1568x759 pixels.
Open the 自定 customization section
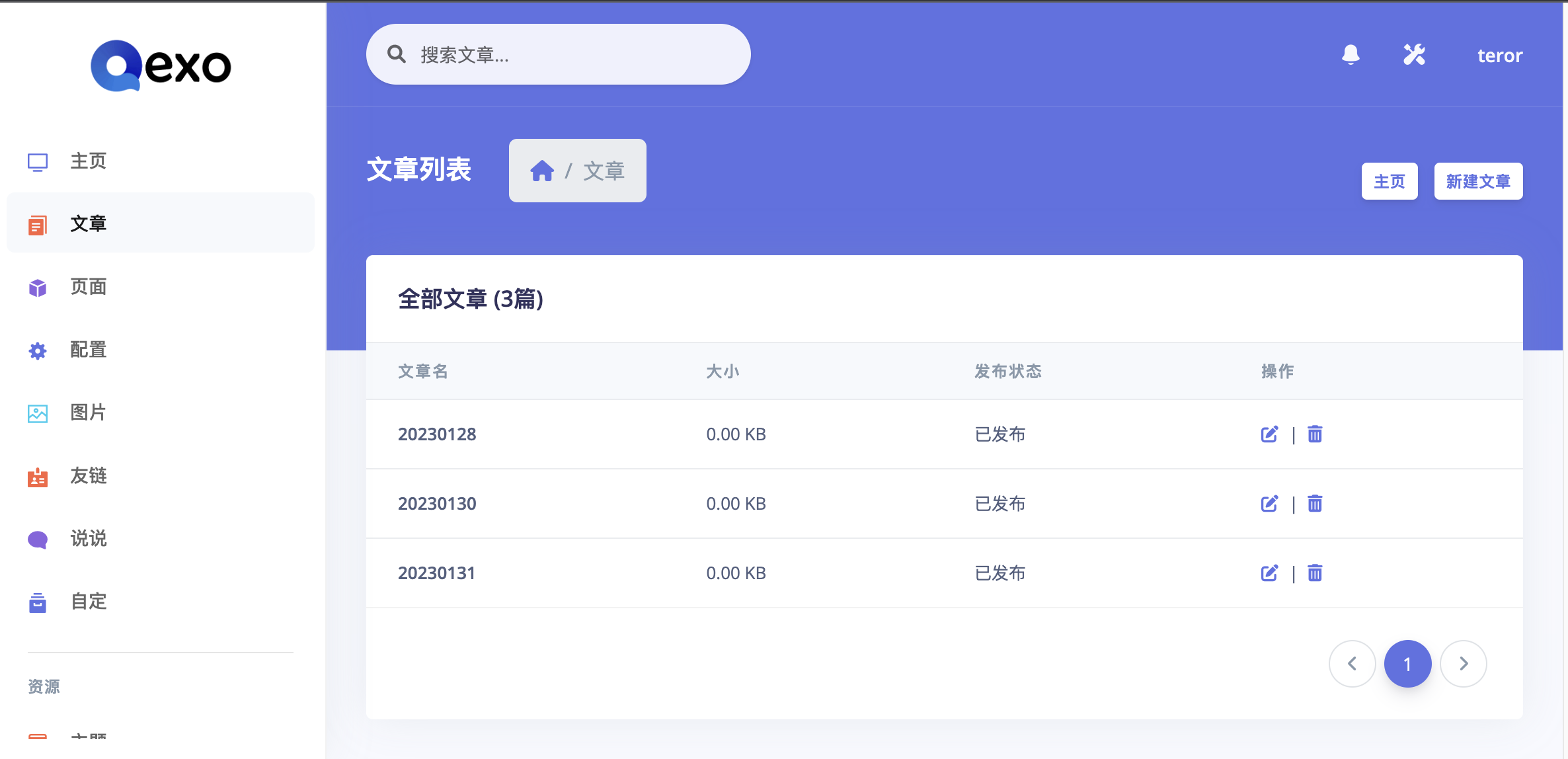pyautogui.click(x=87, y=601)
